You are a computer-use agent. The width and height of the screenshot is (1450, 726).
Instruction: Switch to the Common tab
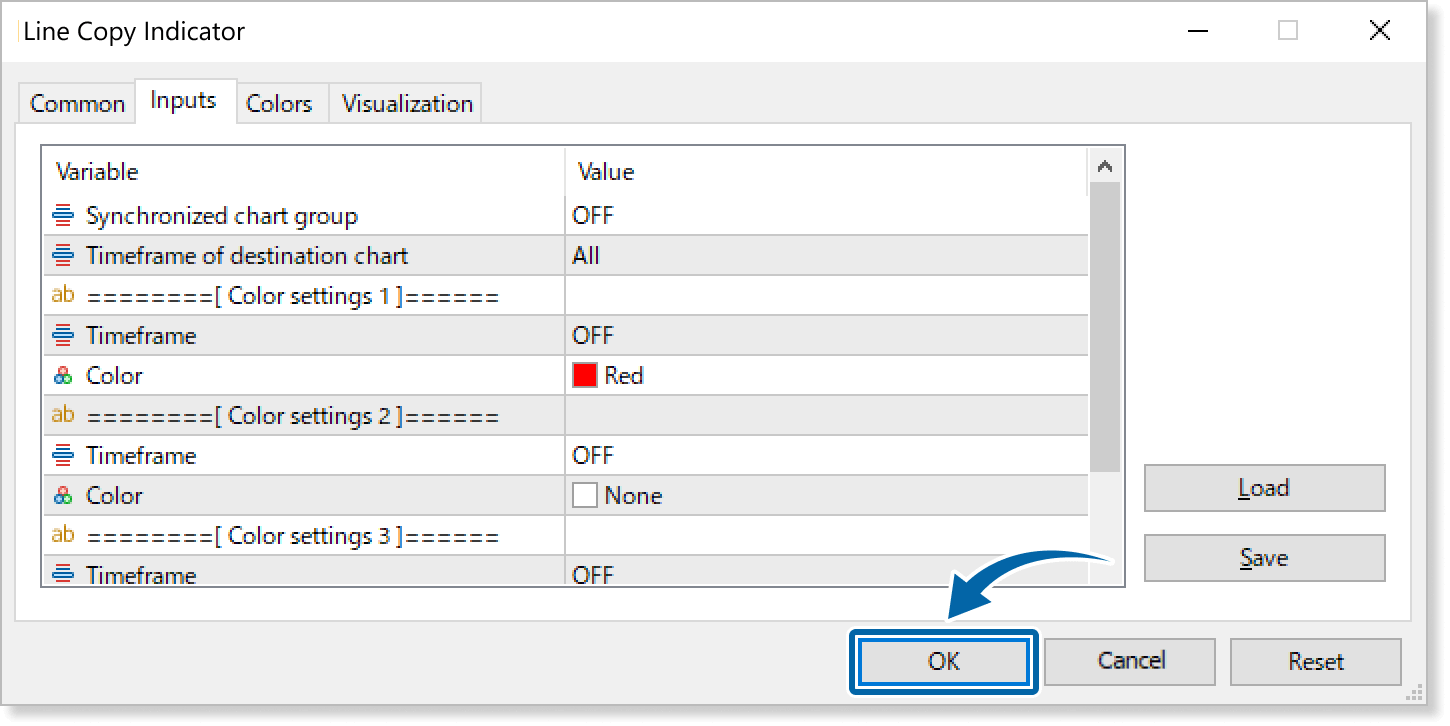click(77, 104)
